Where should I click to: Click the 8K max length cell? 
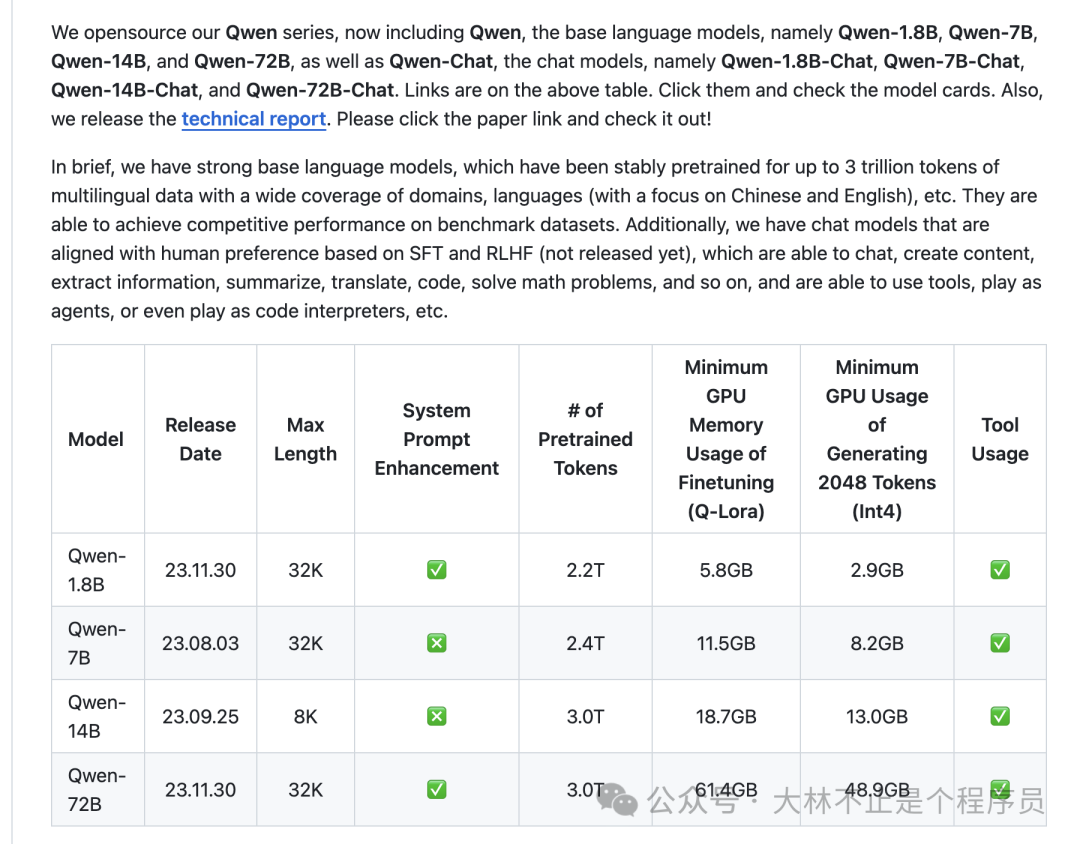305,717
